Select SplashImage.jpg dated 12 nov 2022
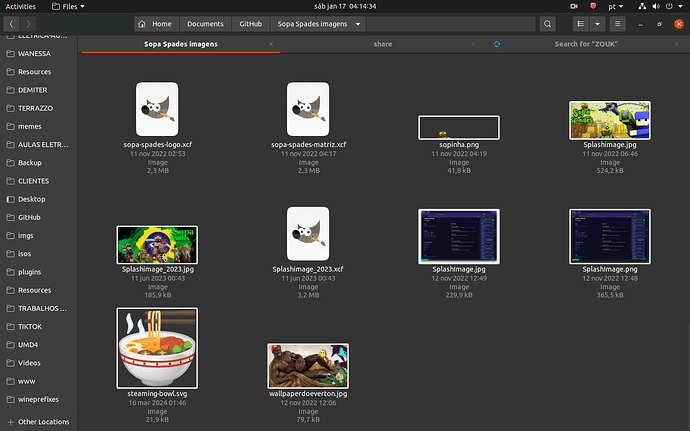Viewport: 690px width, 431px height. point(459,236)
